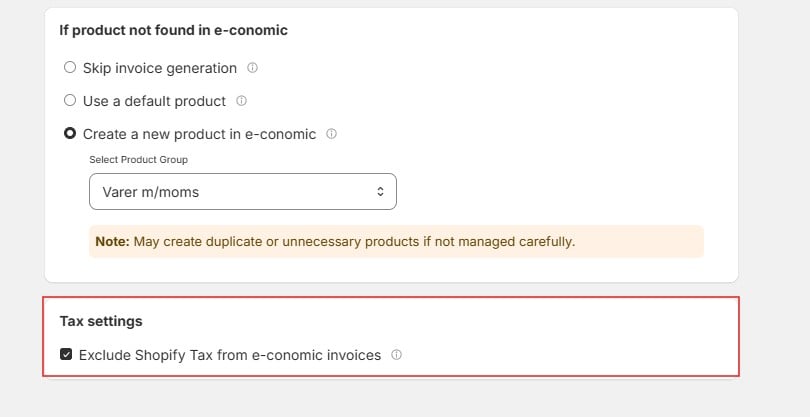
Task: Click info icon beside Exclude Shopify Tax
Action: 396,355
